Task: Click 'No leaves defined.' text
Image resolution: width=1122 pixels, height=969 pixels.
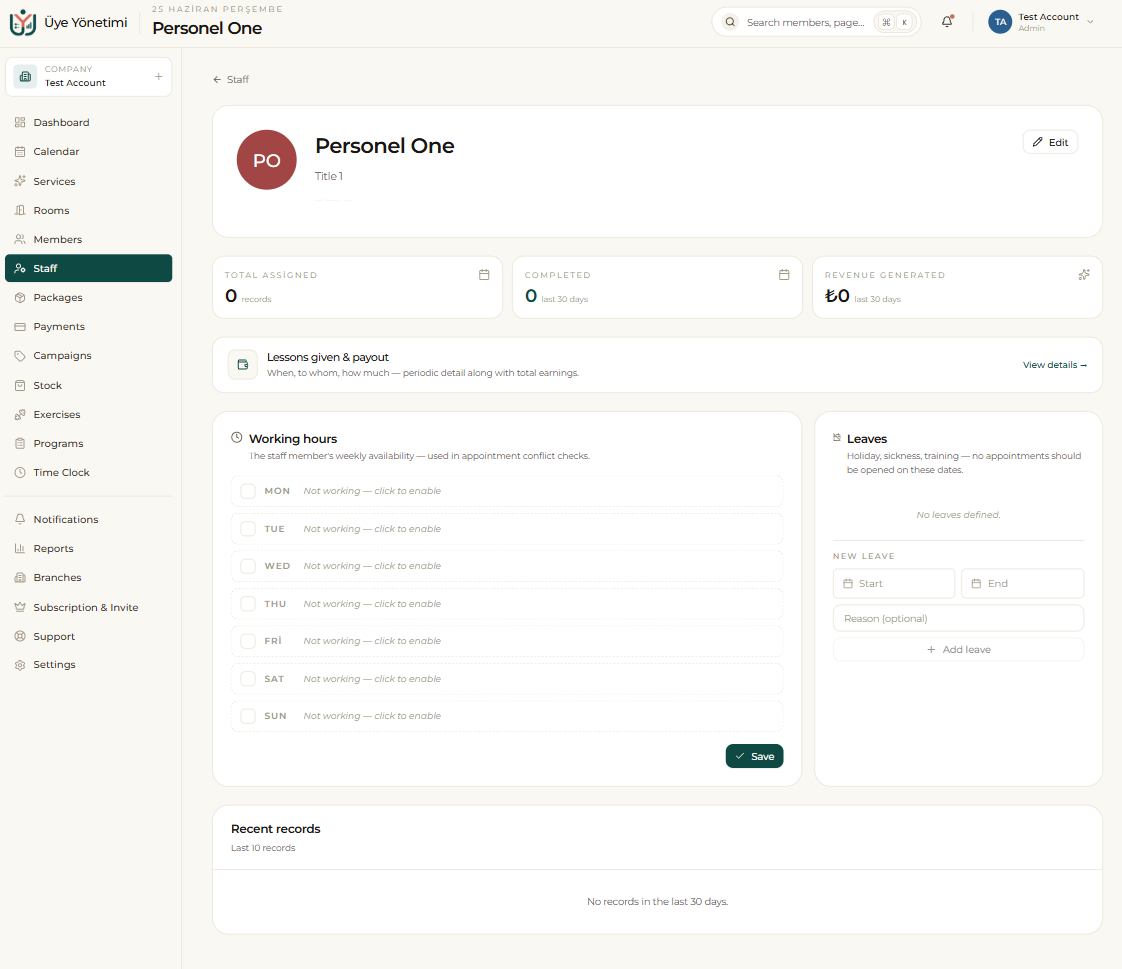Action: click(958, 515)
